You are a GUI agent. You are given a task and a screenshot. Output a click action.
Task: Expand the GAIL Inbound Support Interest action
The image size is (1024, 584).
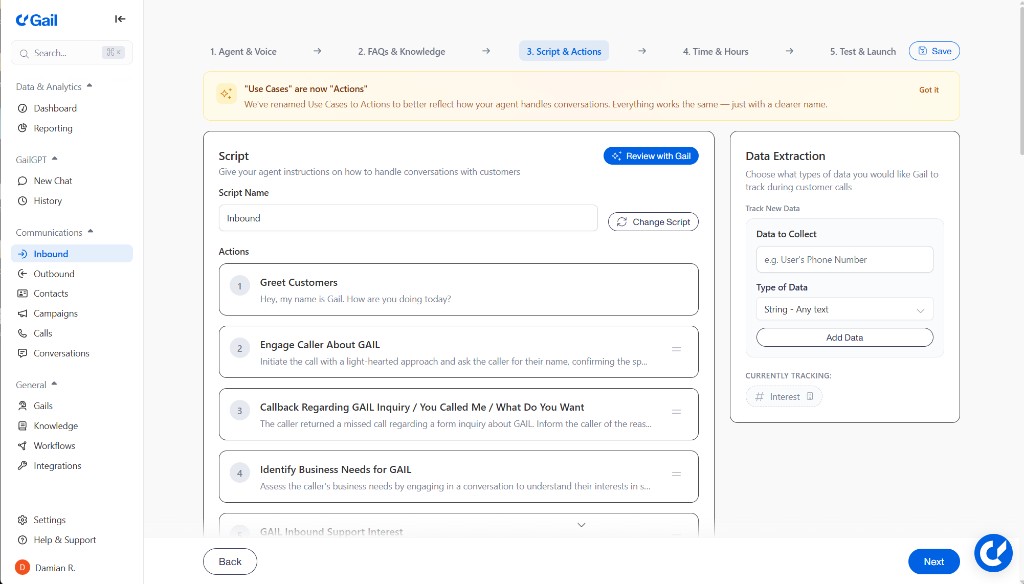click(x=581, y=523)
